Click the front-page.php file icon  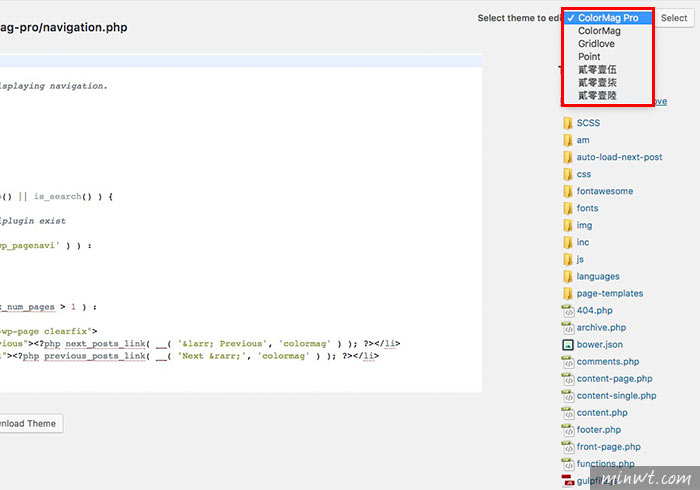pyautogui.click(x=568, y=447)
